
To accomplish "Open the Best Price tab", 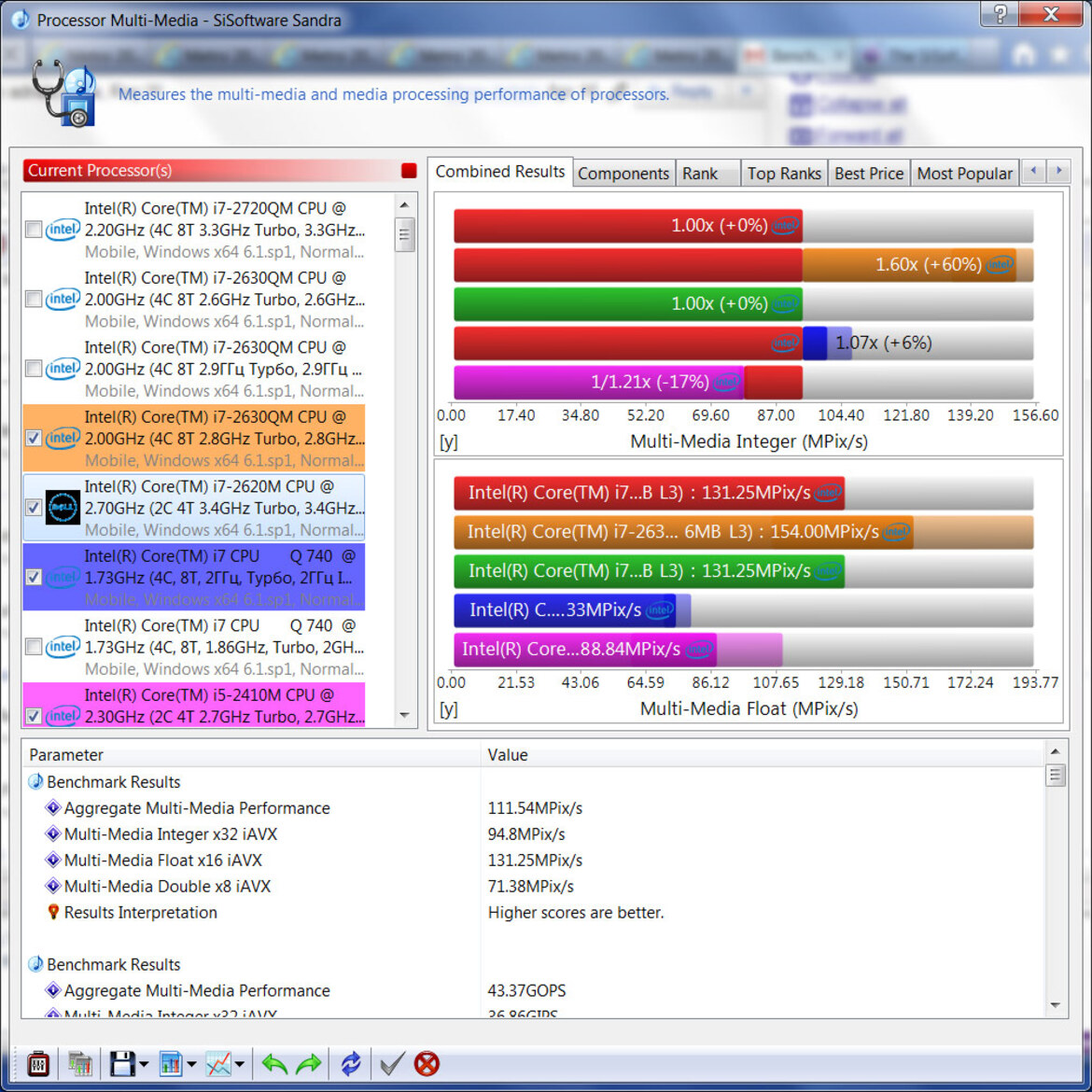I will coord(868,174).
